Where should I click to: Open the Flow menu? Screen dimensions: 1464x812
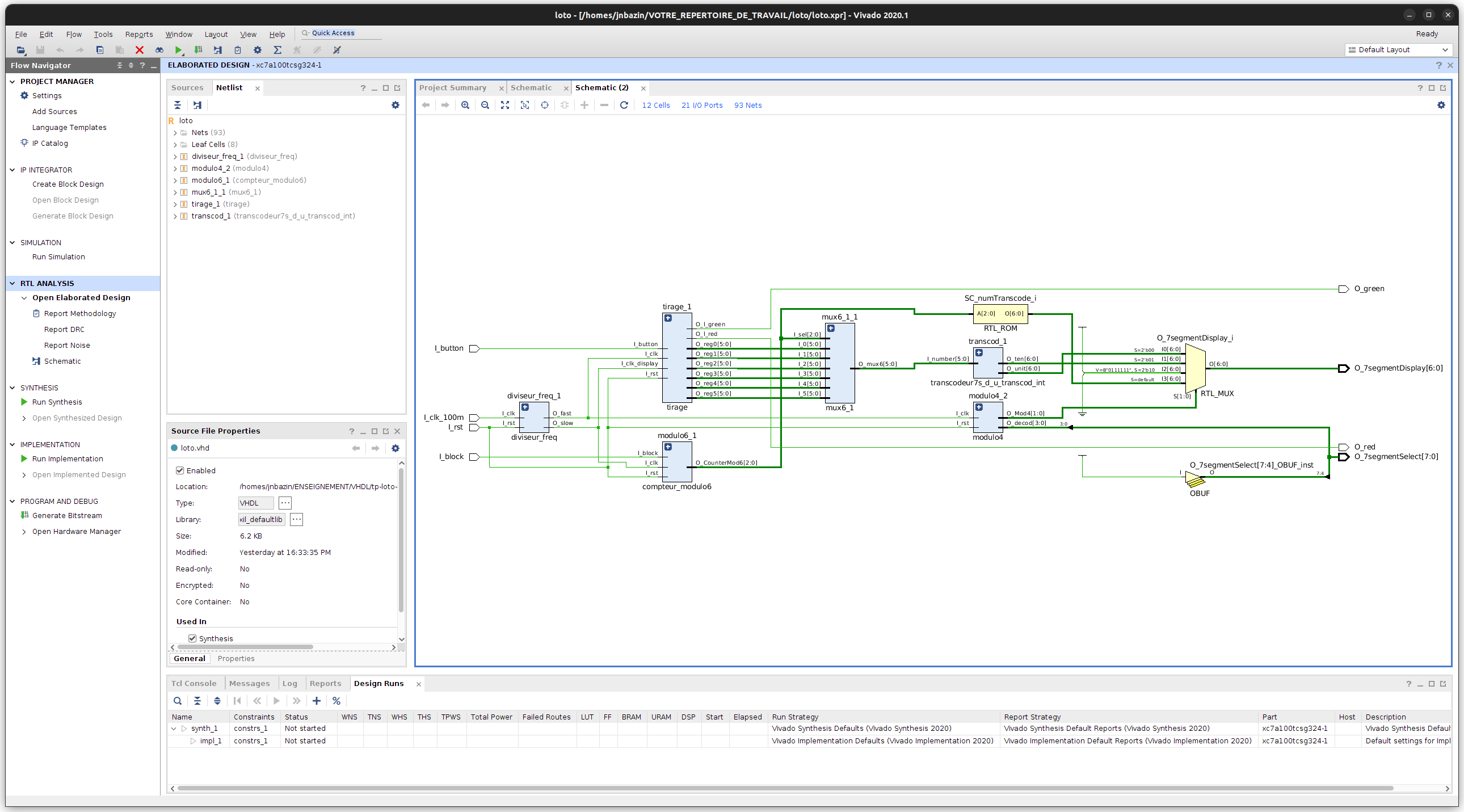(73, 34)
